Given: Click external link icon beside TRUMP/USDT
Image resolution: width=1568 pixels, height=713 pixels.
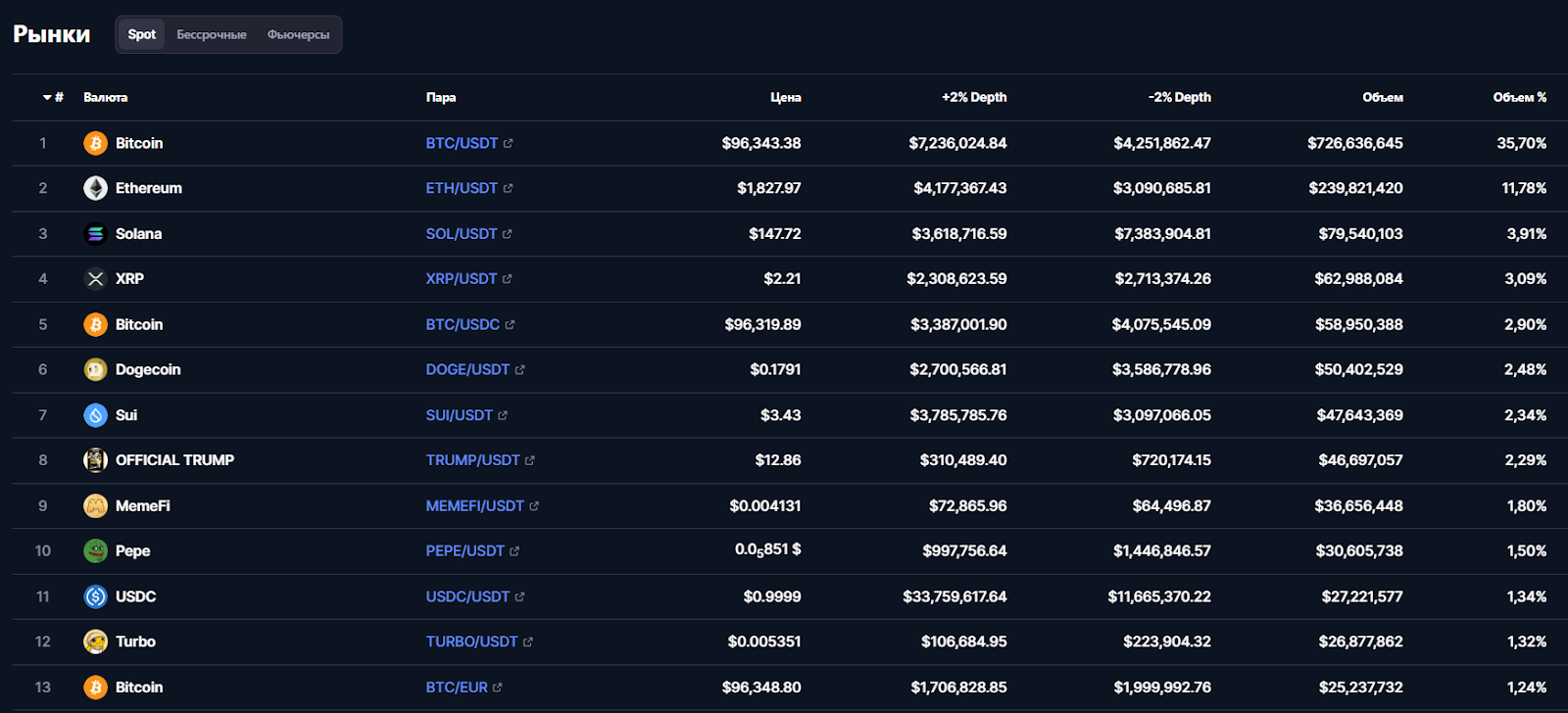Looking at the screenshot, I should coord(529,460).
